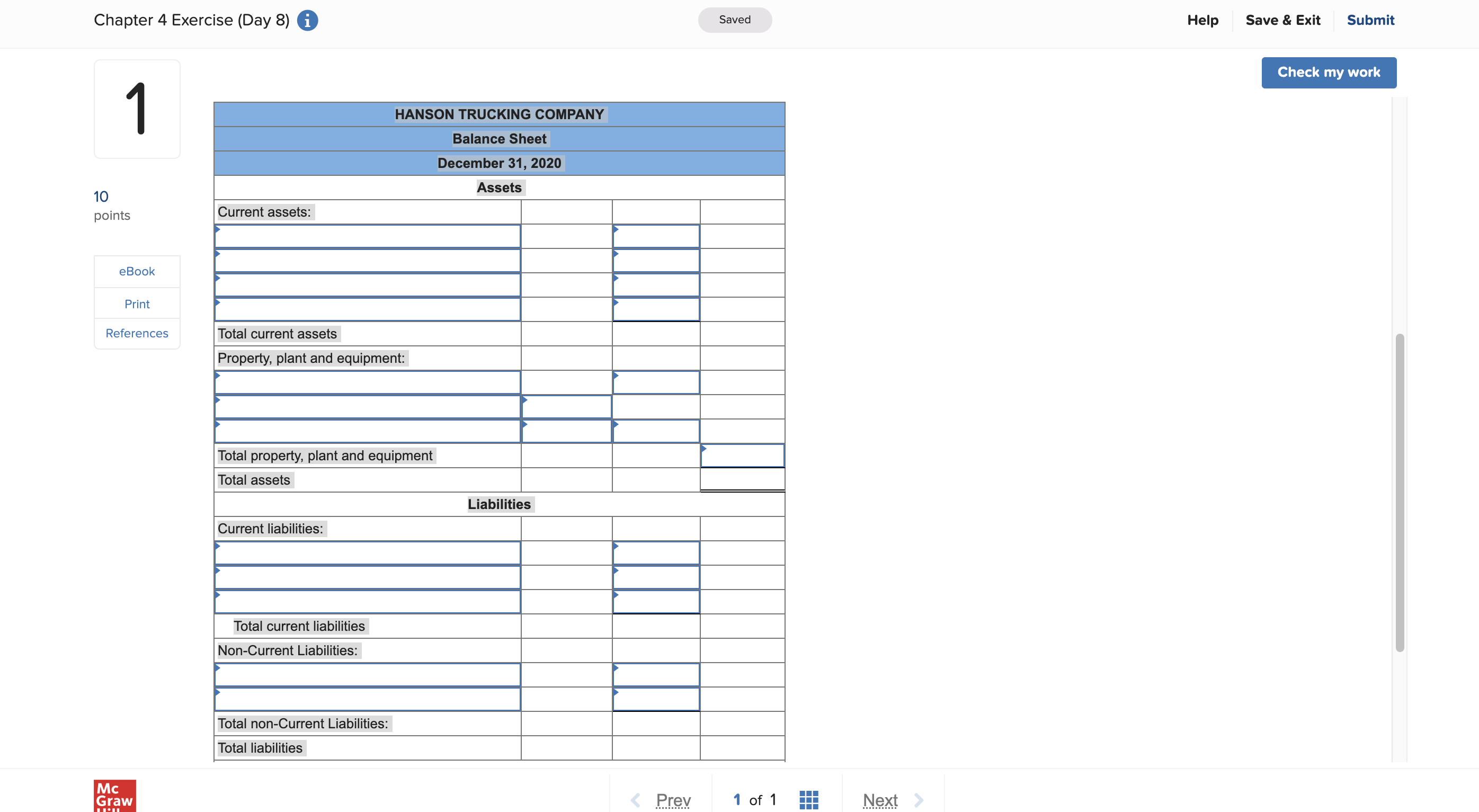This screenshot has width=1479, height=812.
Task: Open the question grid navigator icon
Action: (x=808, y=799)
